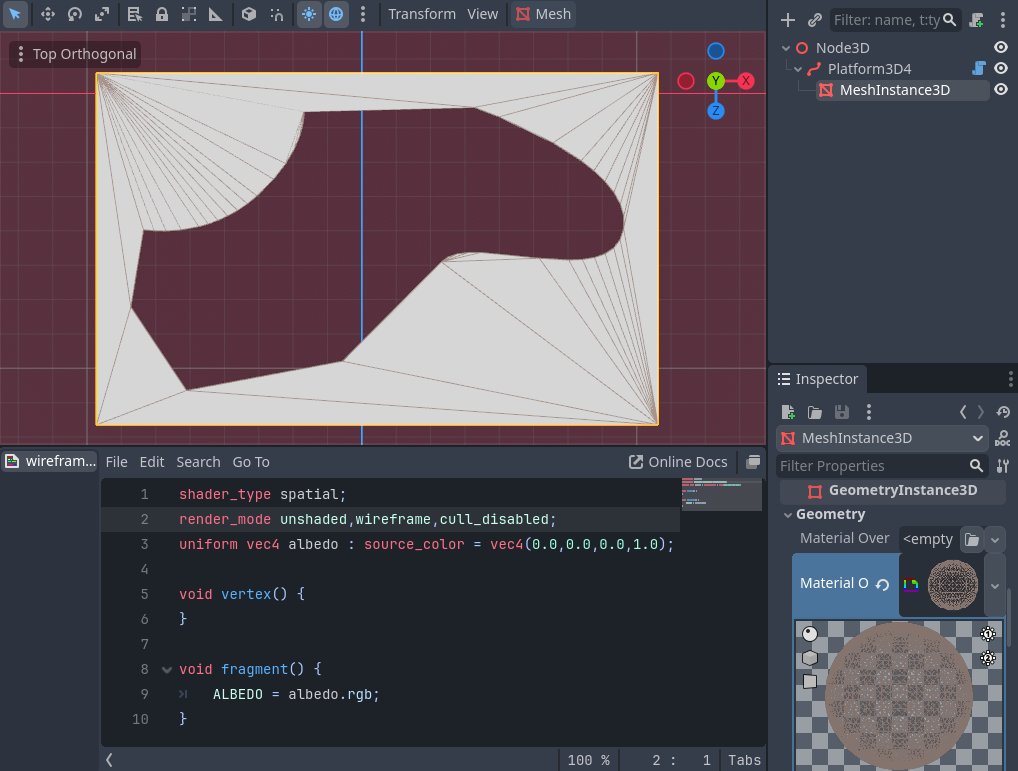1018x771 pixels.
Task: Switch material preview to cube shape
Action: point(810,657)
